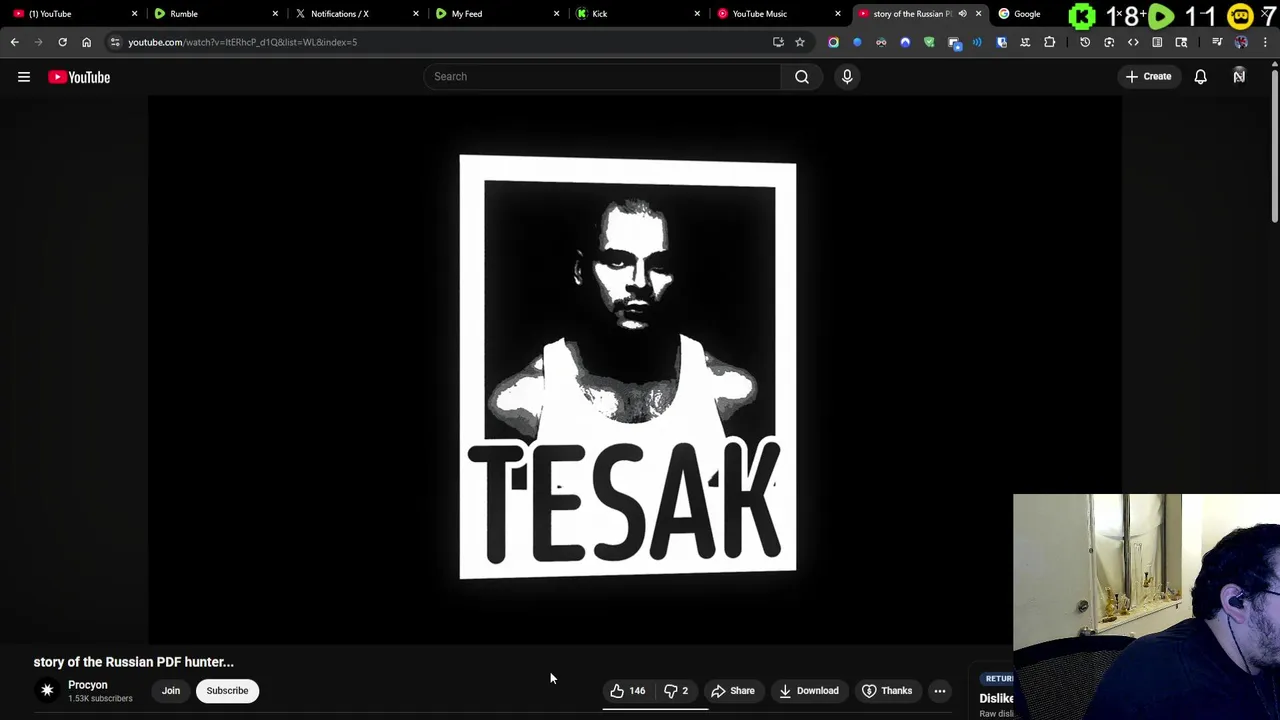Click the browser forward arrow
1280x720 pixels.
(x=39, y=42)
